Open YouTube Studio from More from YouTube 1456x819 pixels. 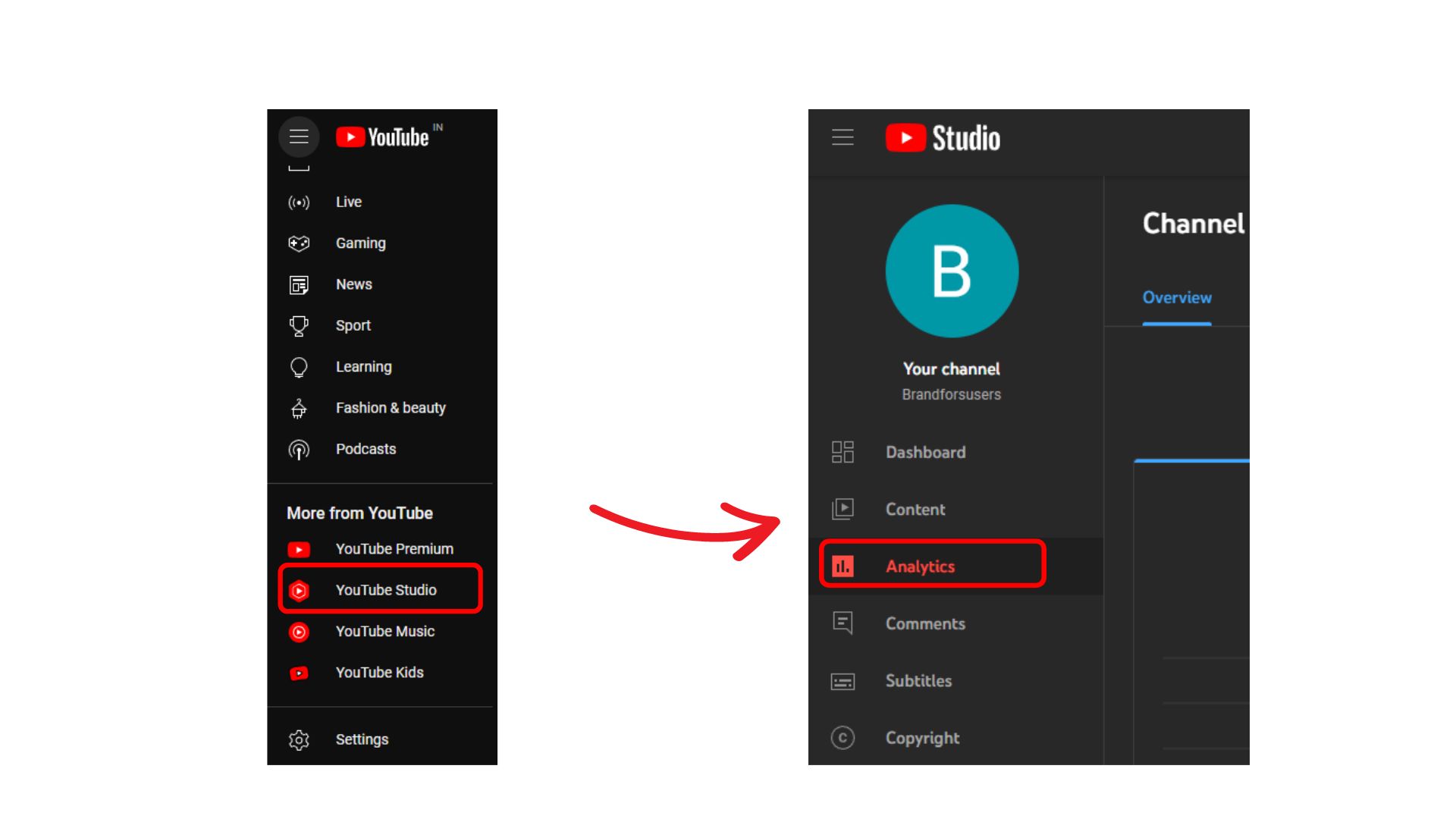click(387, 590)
